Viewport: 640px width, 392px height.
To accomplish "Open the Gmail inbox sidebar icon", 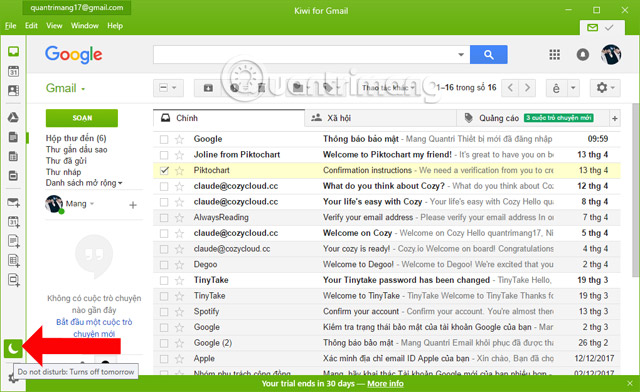I will point(13,51).
